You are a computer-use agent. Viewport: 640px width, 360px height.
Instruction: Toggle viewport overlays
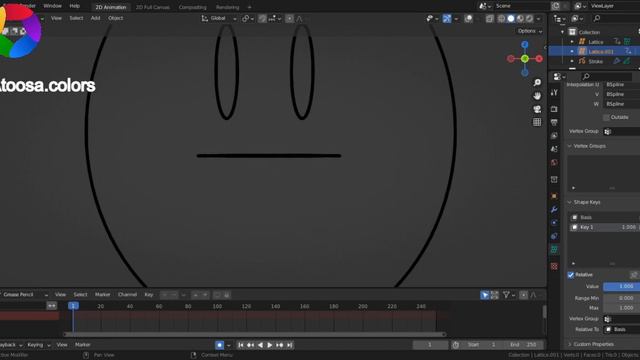pos(469,19)
